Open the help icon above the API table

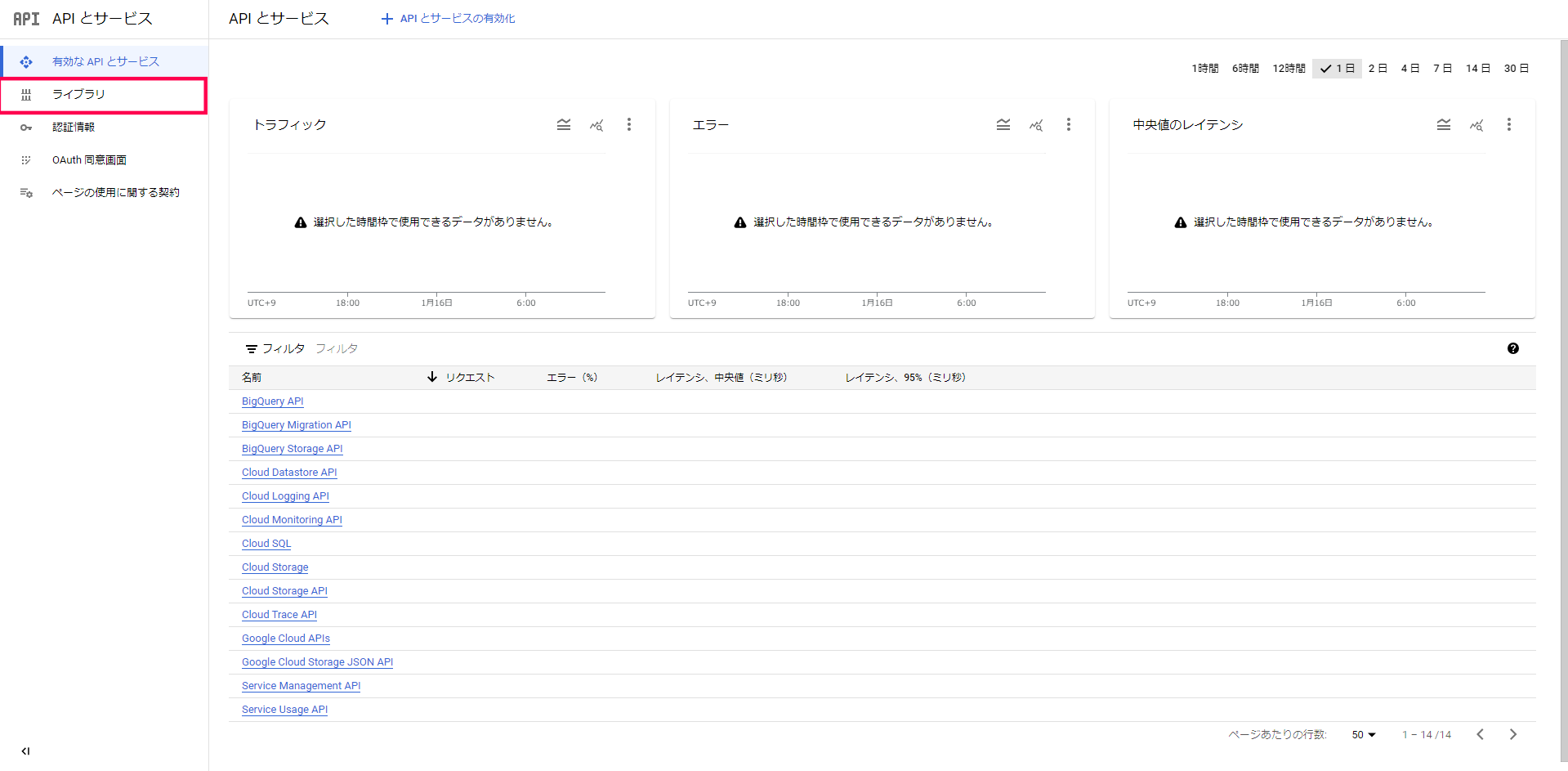(x=1514, y=348)
